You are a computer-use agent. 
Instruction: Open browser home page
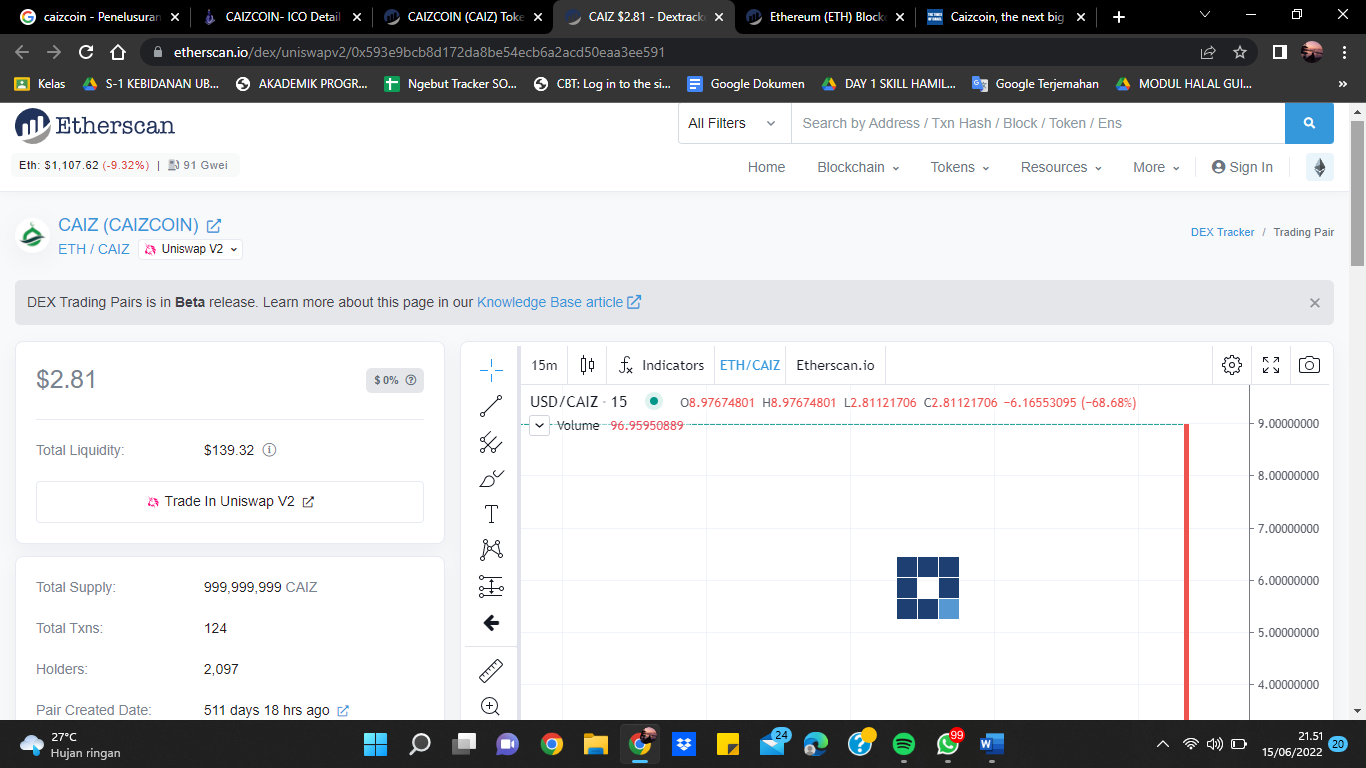pyautogui.click(x=118, y=52)
